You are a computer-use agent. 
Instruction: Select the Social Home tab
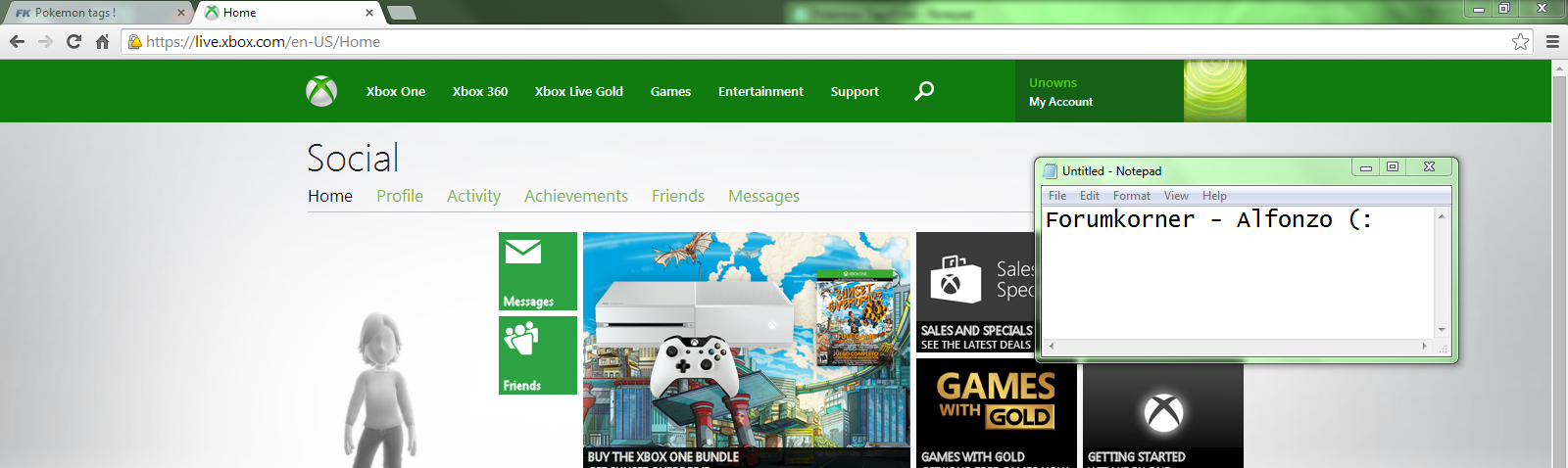330,196
